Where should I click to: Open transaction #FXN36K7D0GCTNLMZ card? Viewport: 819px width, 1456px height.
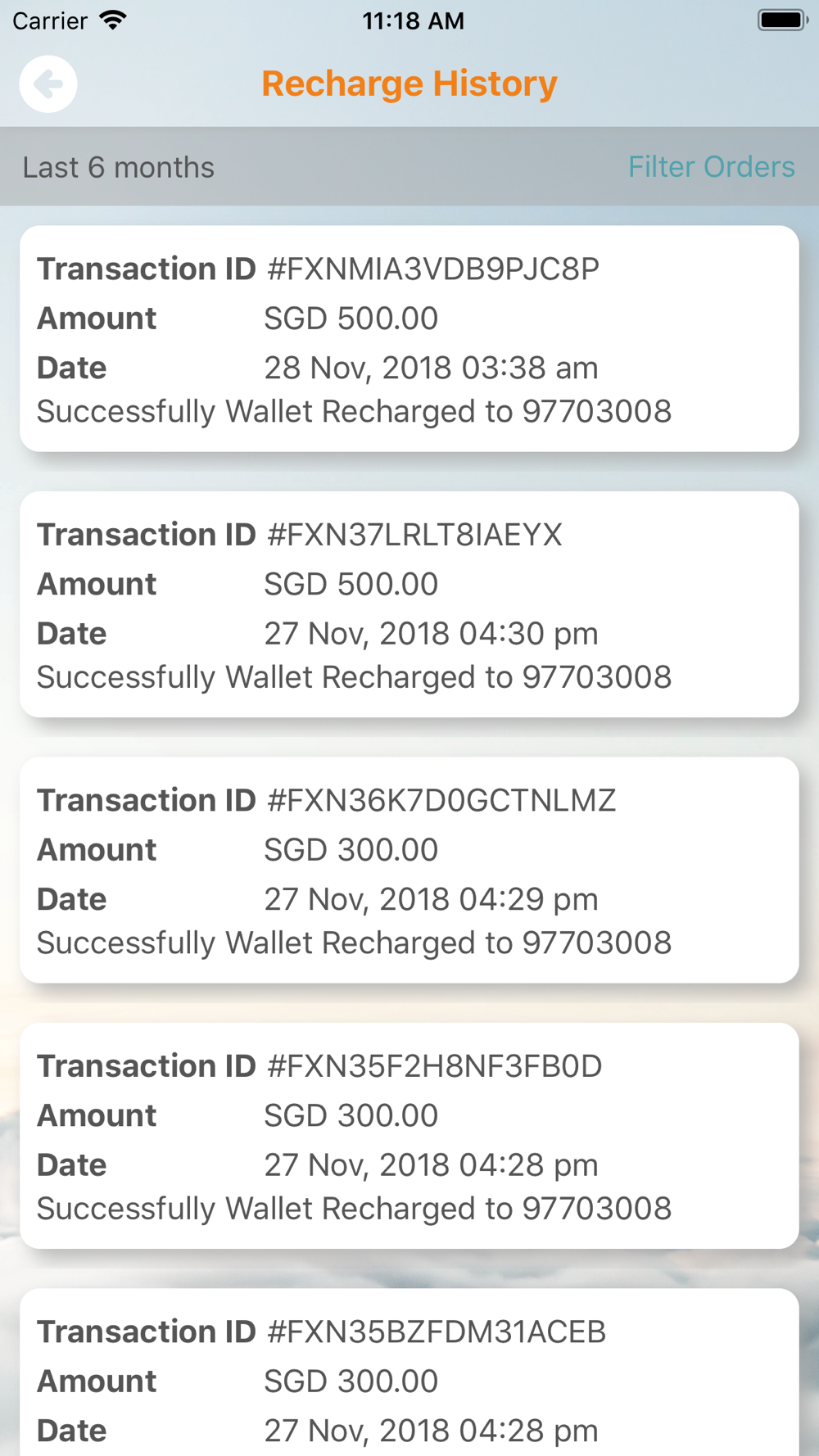409,870
